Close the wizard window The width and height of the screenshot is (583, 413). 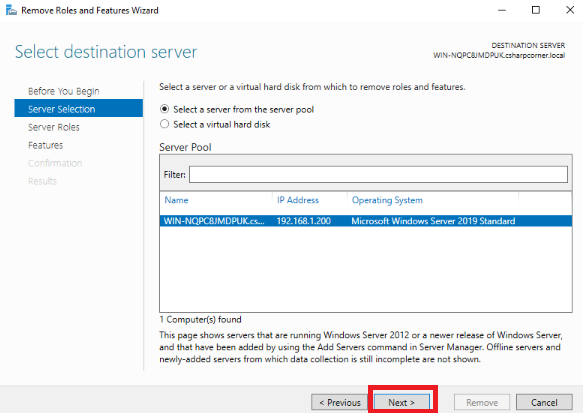click(x=570, y=10)
